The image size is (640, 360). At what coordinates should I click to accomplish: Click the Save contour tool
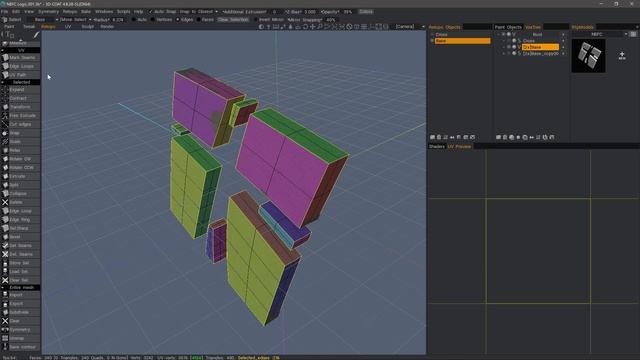coord(20,347)
